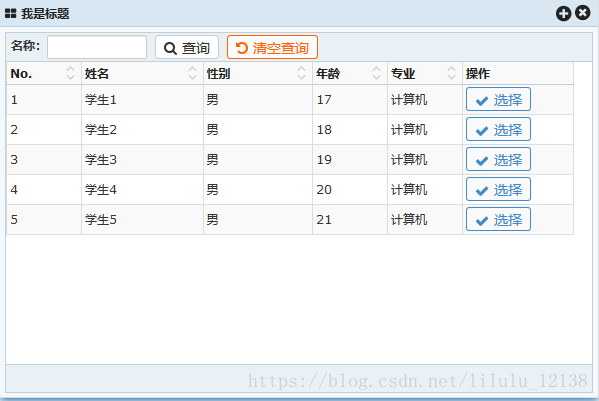The image size is (599, 401).
Task: Click age cell 17
Action: [x=350, y=100]
